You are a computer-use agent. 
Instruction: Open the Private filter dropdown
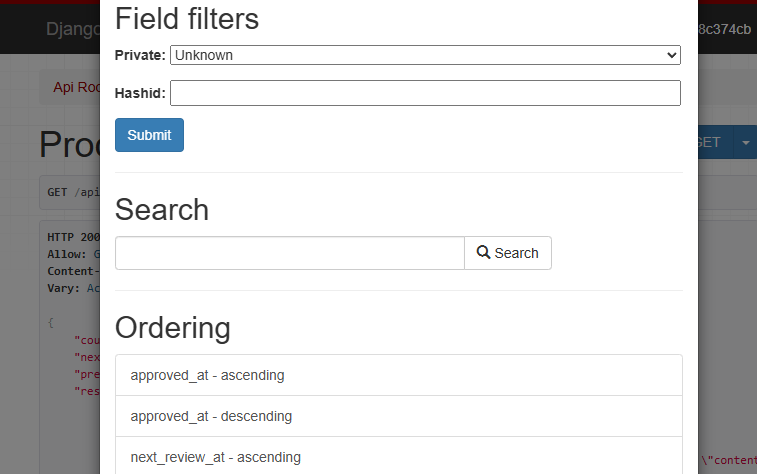pos(425,55)
